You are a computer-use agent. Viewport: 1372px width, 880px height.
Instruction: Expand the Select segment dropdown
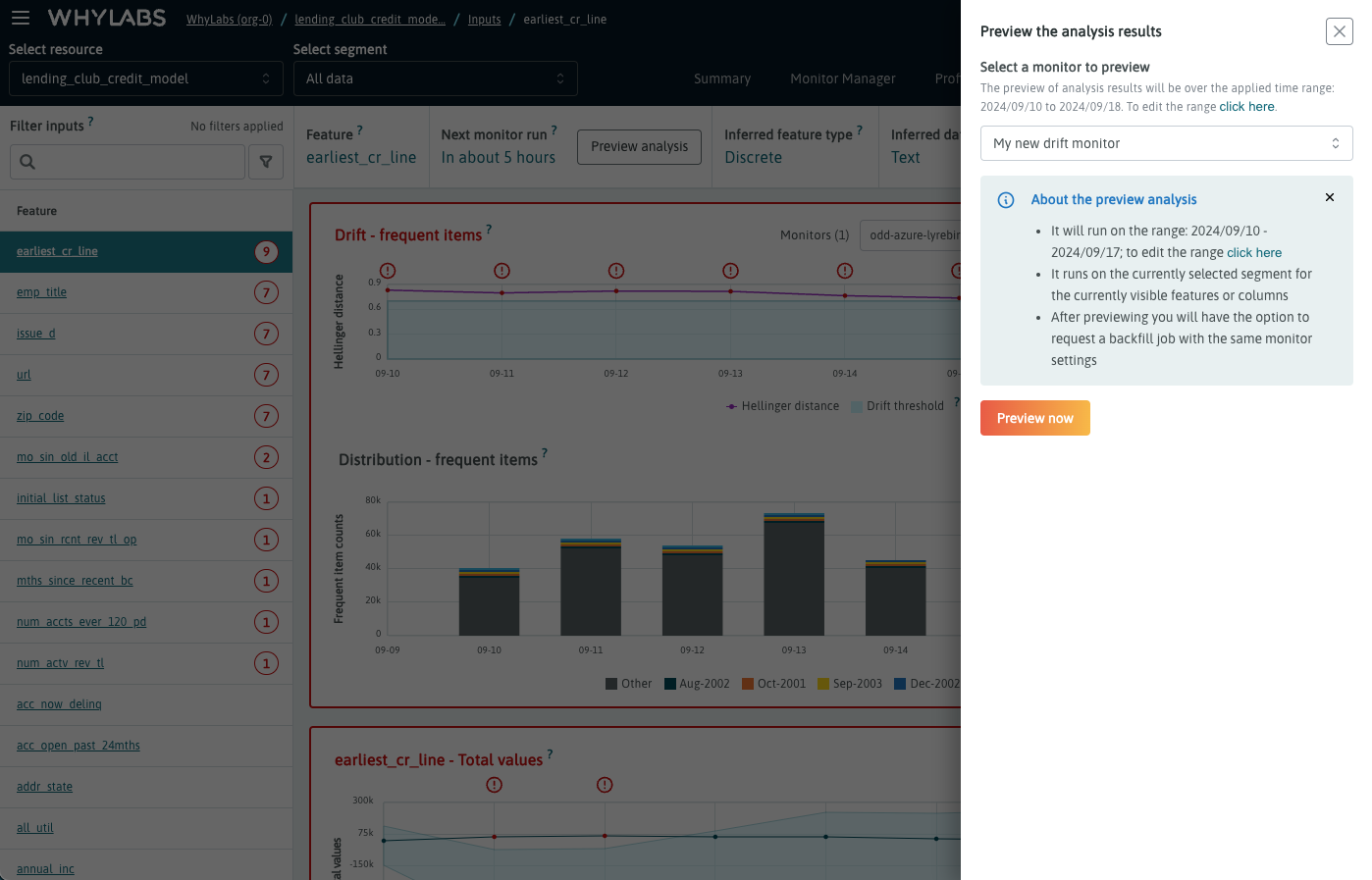435,78
